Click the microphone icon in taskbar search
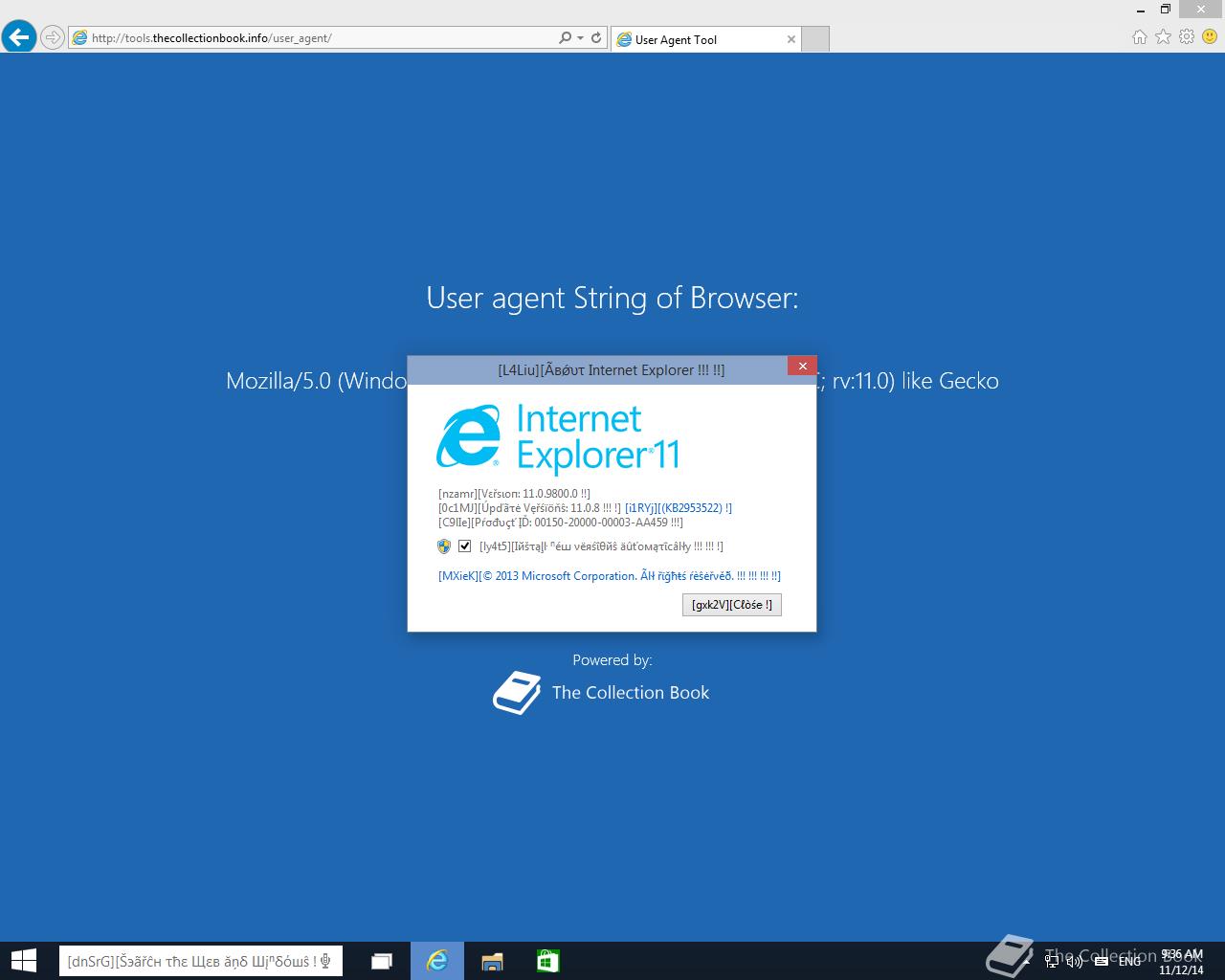Image resolution: width=1225 pixels, height=980 pixels. 327,961
